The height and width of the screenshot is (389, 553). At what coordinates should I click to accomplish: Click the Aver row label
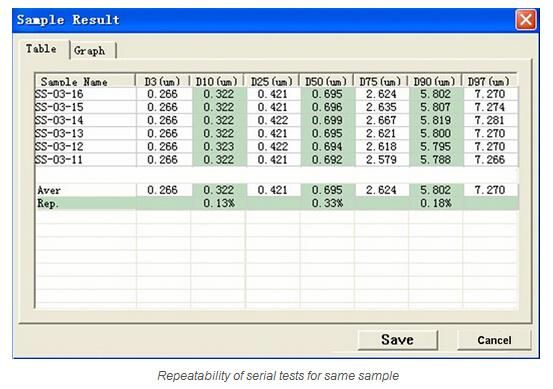coord(49,190)
